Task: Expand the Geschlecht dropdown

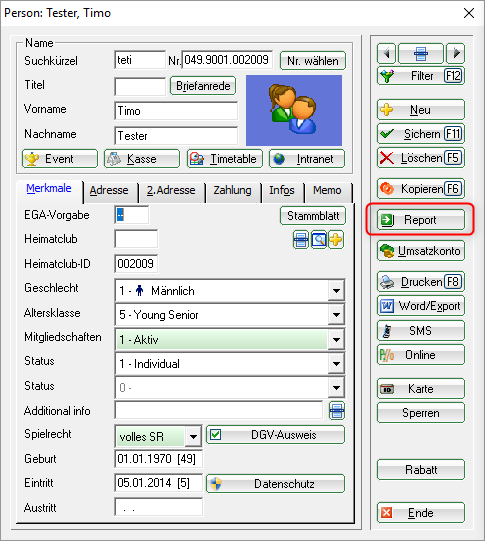Action: coord(336,291)
